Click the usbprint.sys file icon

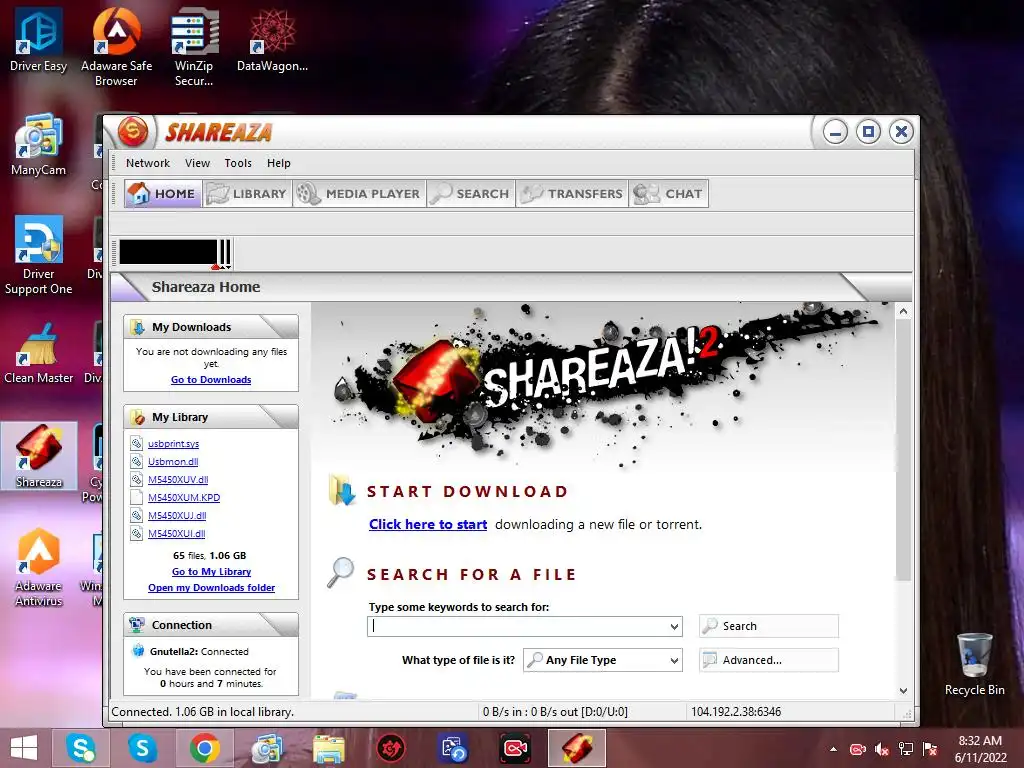136,443
